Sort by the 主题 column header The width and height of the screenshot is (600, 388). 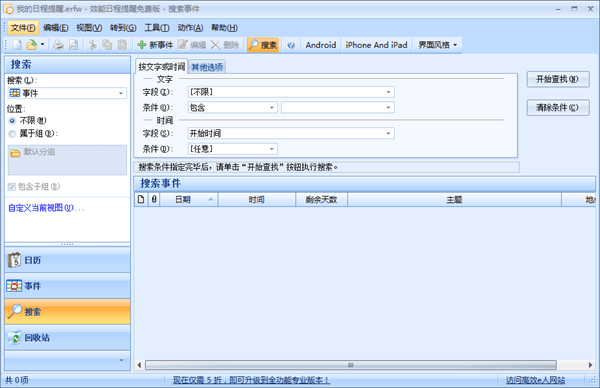454,199
